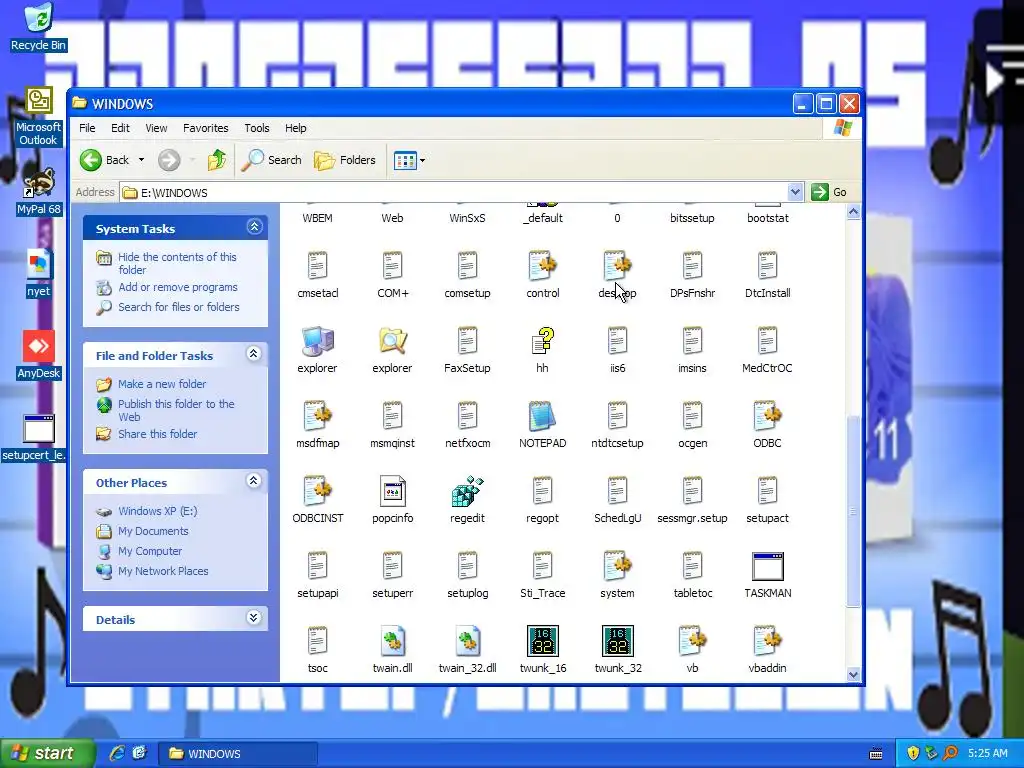1024x768 pixels.
Task: Select the TASKMAN file icon
Action: pos(767,566)
